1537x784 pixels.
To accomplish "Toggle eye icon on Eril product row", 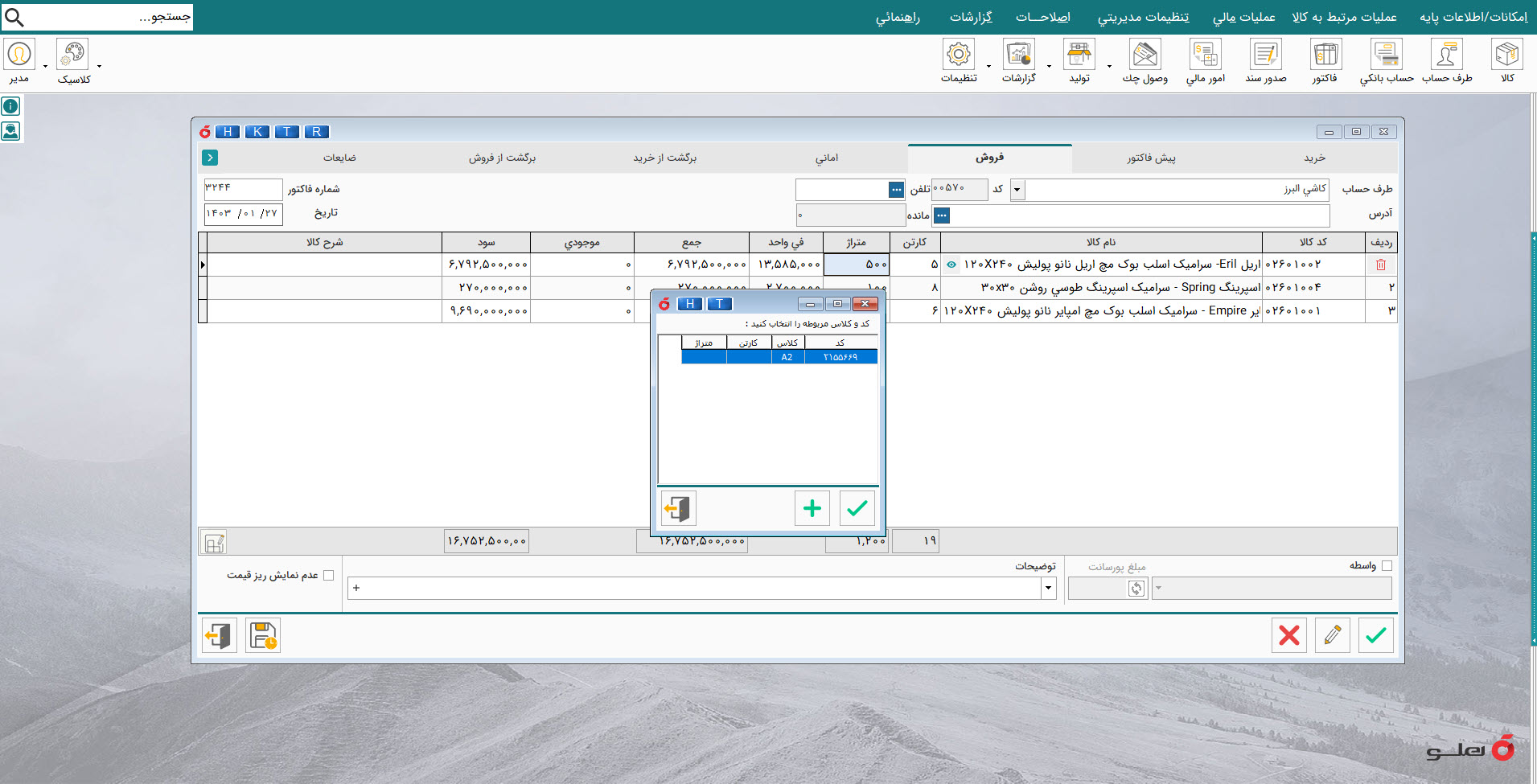I will click(951, 265).
